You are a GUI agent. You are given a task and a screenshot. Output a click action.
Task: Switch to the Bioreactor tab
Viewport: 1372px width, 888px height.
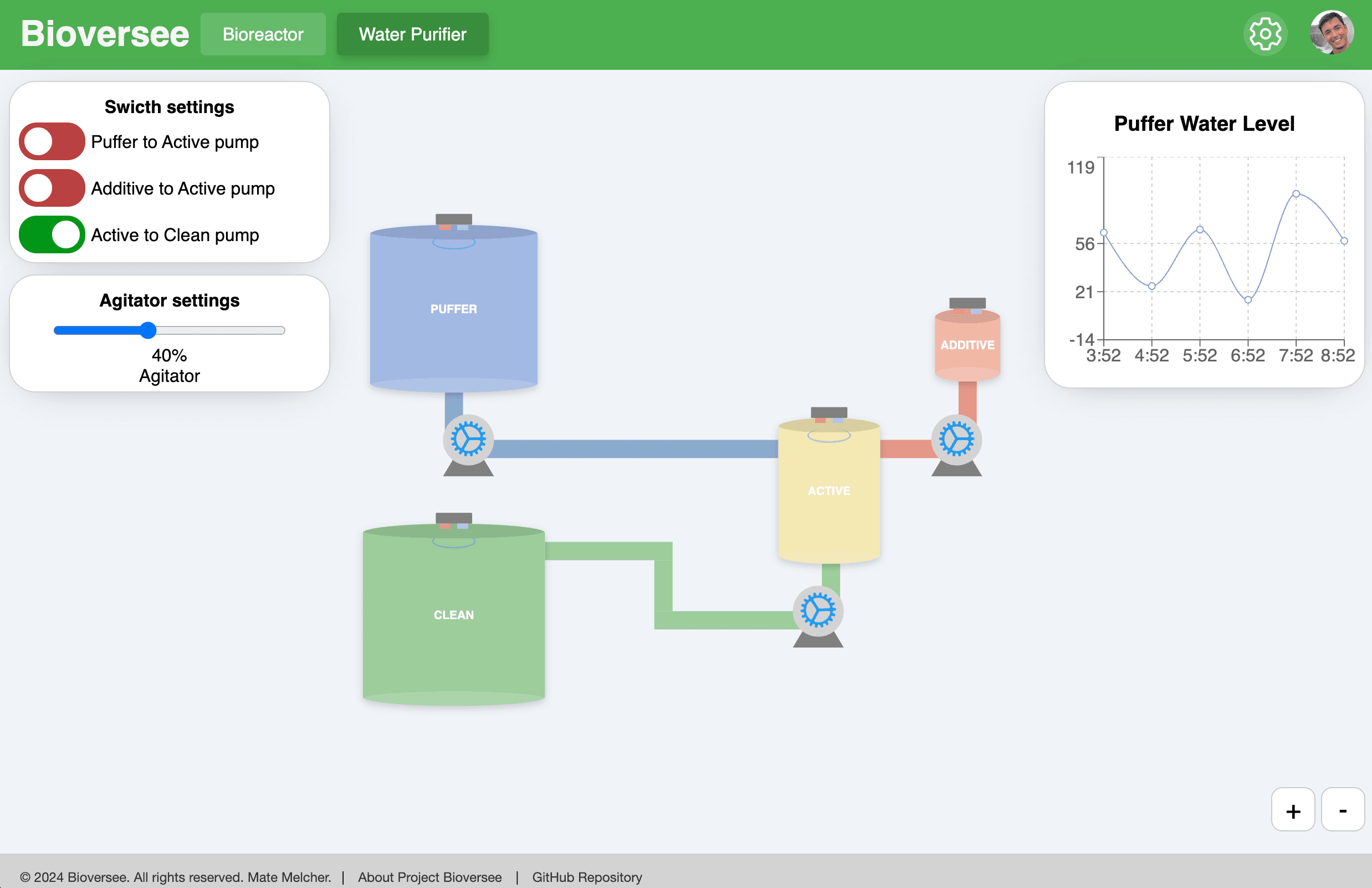[x=263, y=34]
